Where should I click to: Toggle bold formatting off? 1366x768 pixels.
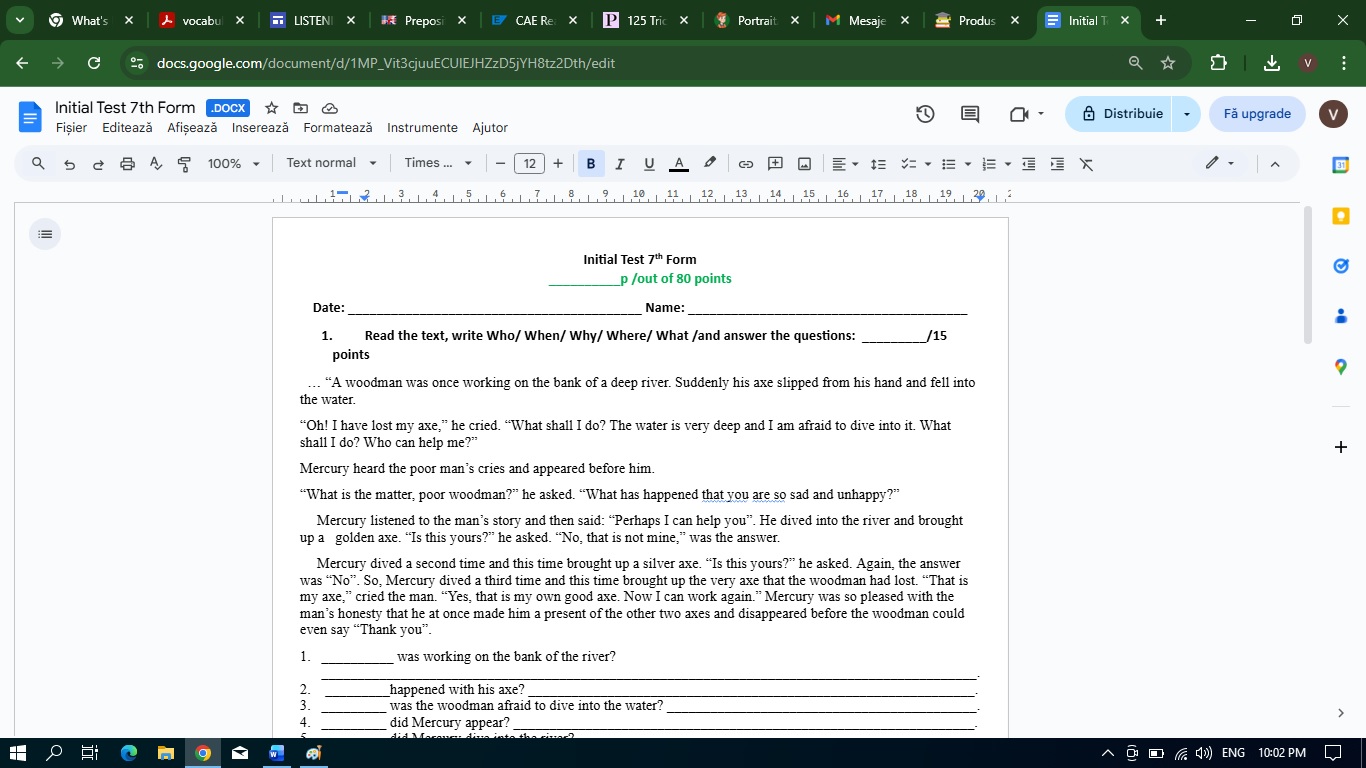tap(591, 164)
